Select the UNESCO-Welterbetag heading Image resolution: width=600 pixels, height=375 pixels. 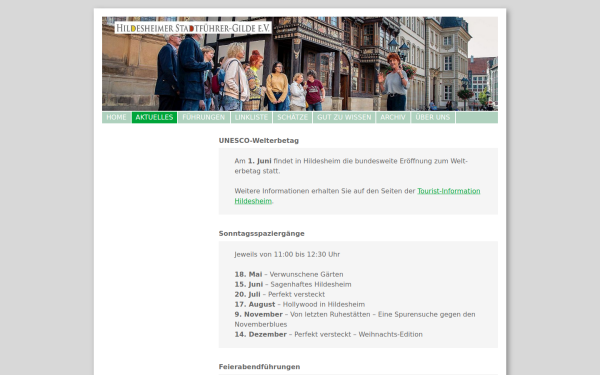[259, 141]
